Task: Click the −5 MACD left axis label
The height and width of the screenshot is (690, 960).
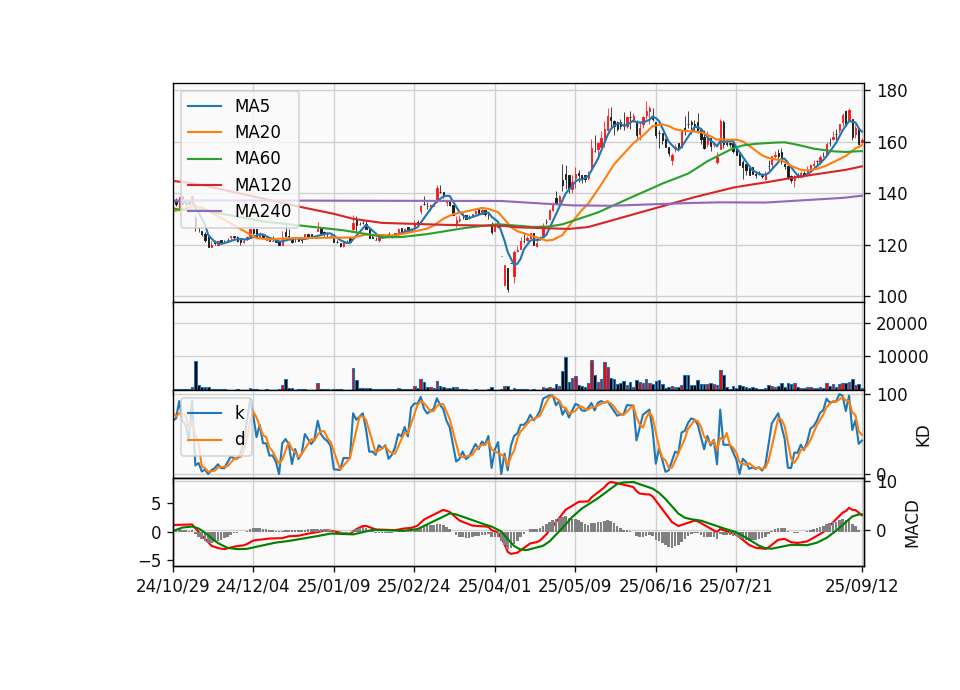Action: [151, 561]
